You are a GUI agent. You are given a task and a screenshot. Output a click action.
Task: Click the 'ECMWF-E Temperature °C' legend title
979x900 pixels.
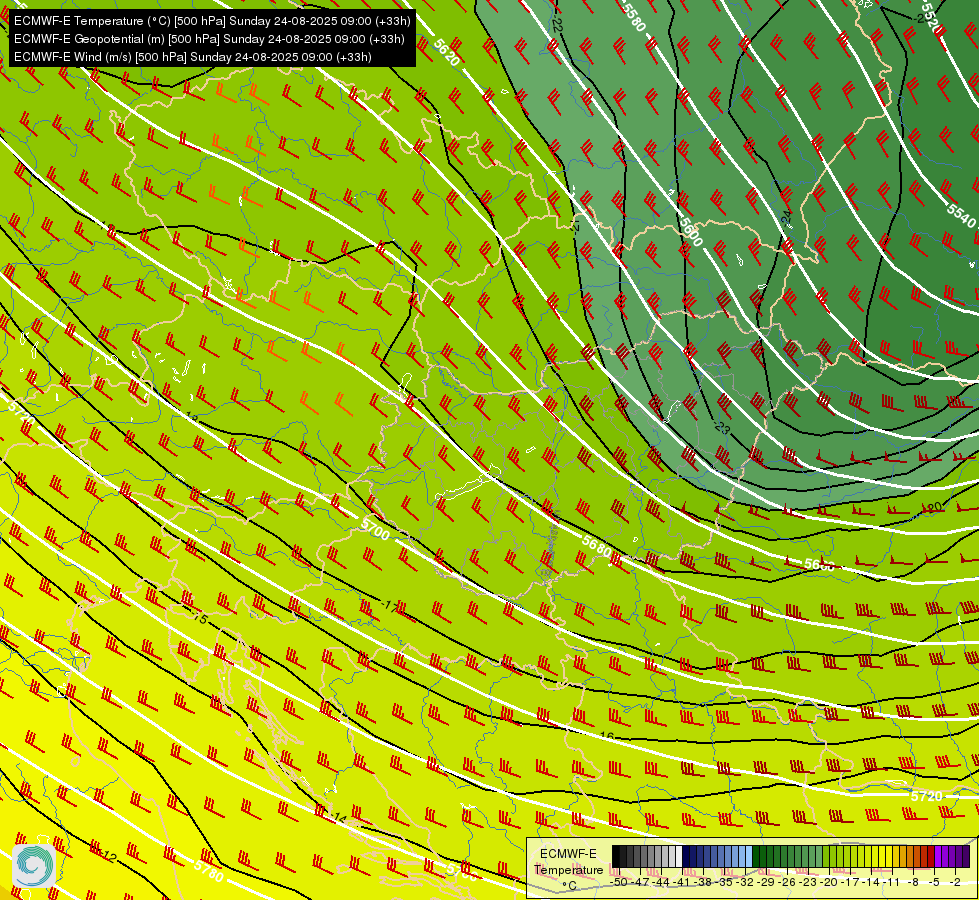tap(569, 869)
